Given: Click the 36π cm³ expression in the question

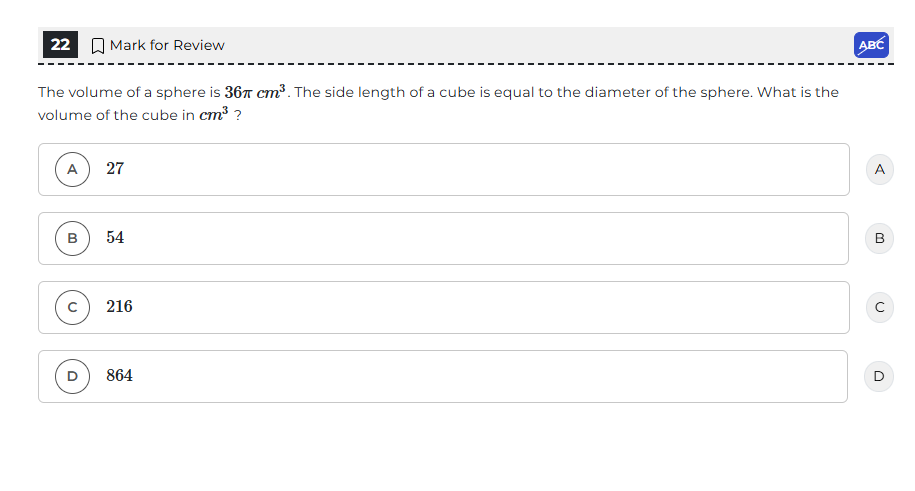Looking at the screenshot, I should click(x=256, y=92).
